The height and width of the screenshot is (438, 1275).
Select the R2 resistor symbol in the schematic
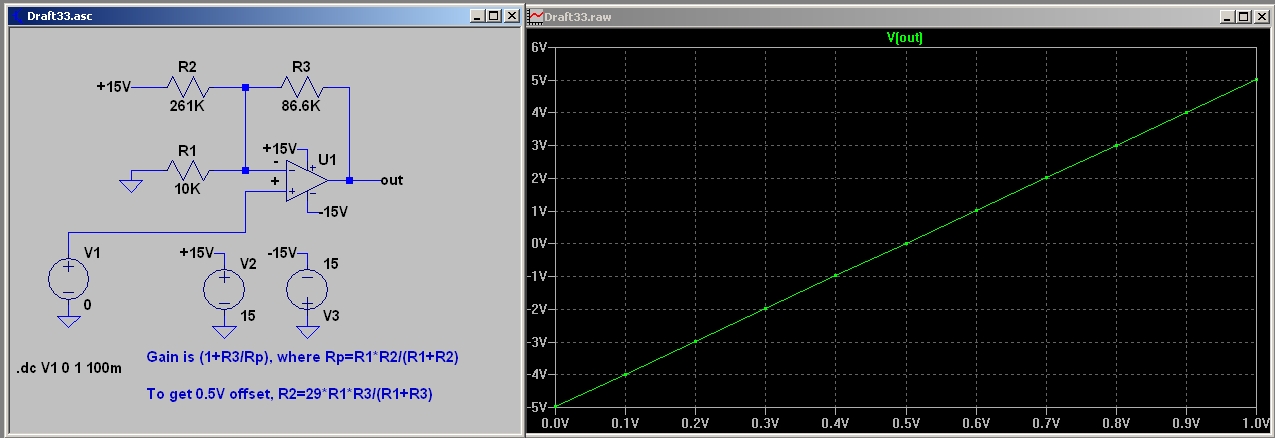tap(187, 87)
